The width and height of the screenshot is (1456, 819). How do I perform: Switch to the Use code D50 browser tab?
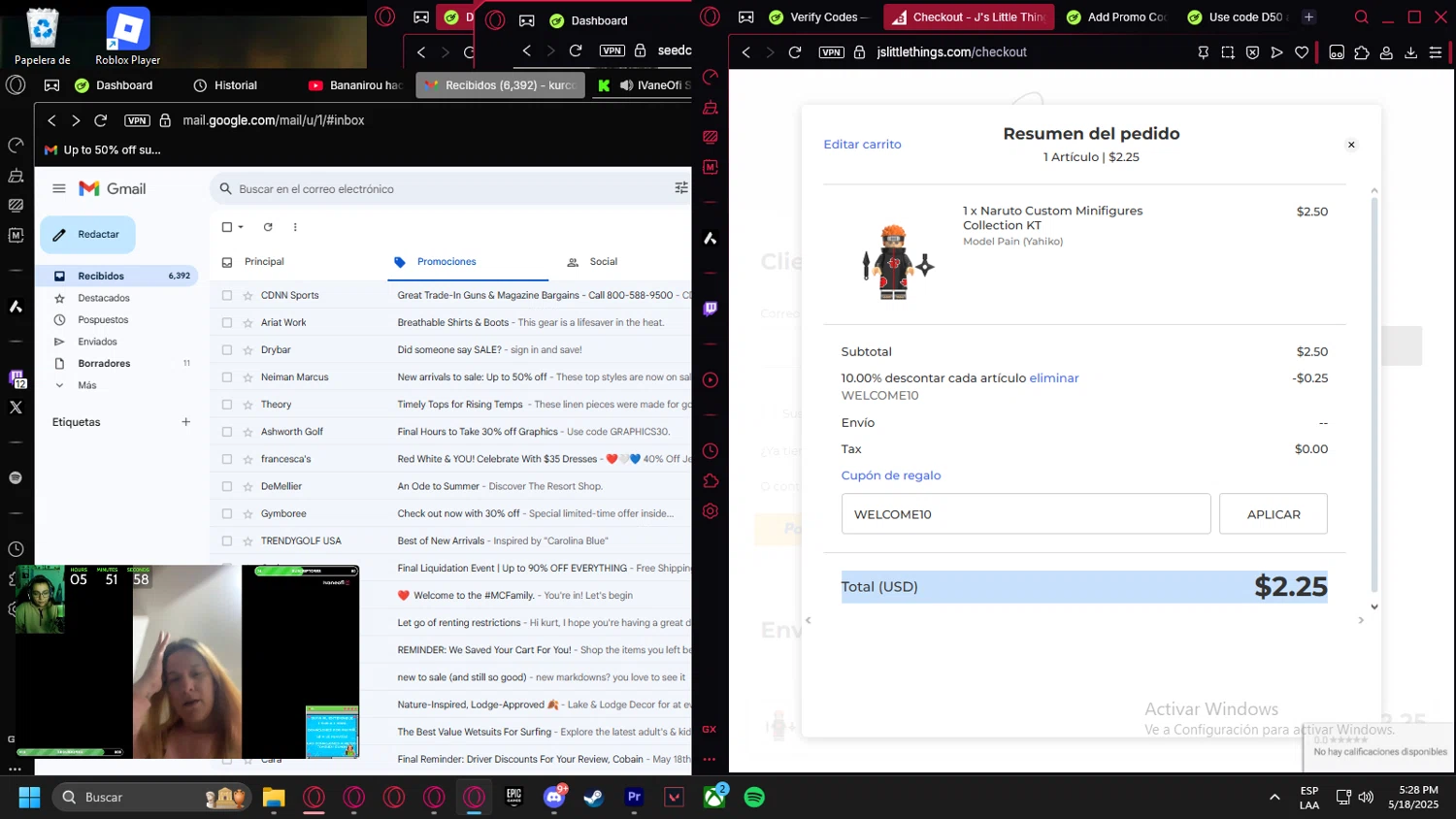point(1237,17)
